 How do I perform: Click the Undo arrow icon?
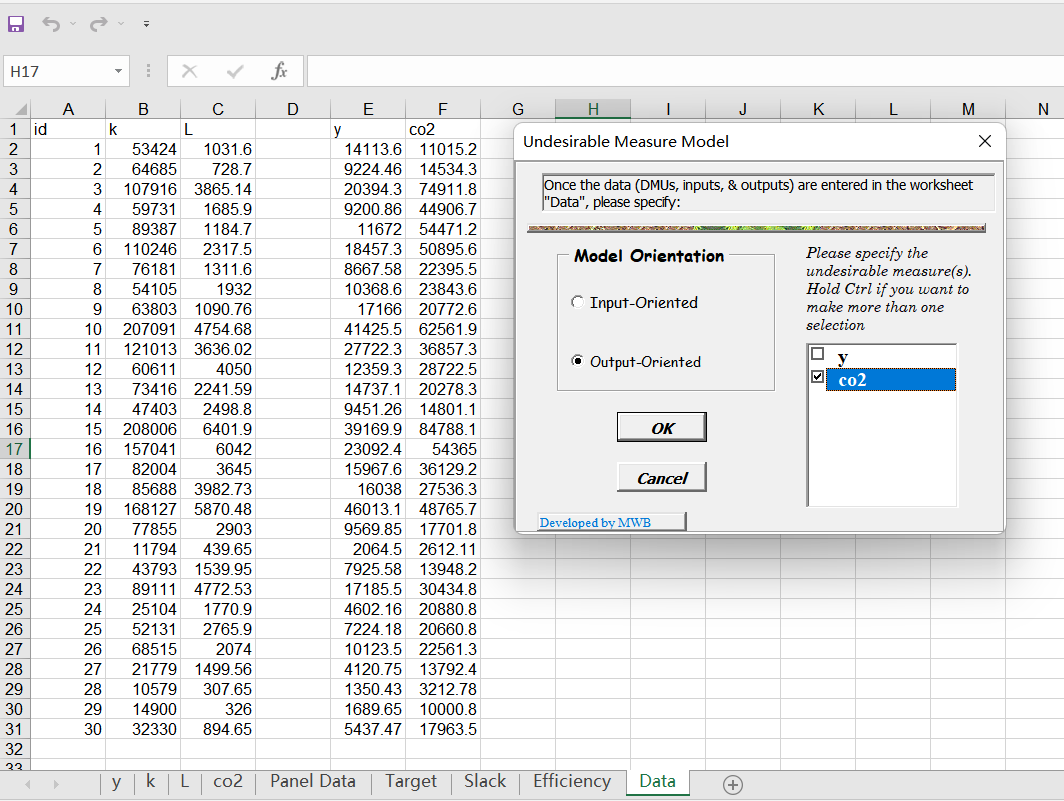pyautogui.click(x=49, y=23)
